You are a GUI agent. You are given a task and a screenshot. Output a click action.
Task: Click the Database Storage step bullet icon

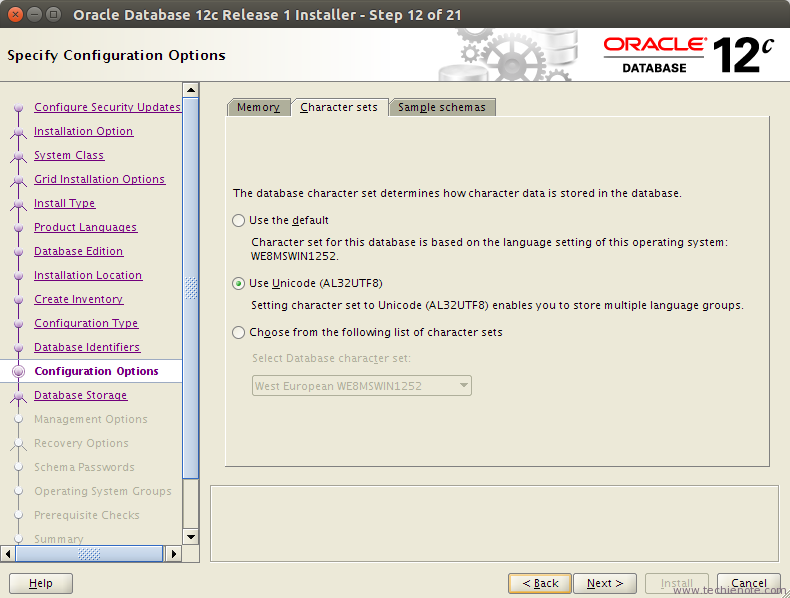click(x=19, y=395)
